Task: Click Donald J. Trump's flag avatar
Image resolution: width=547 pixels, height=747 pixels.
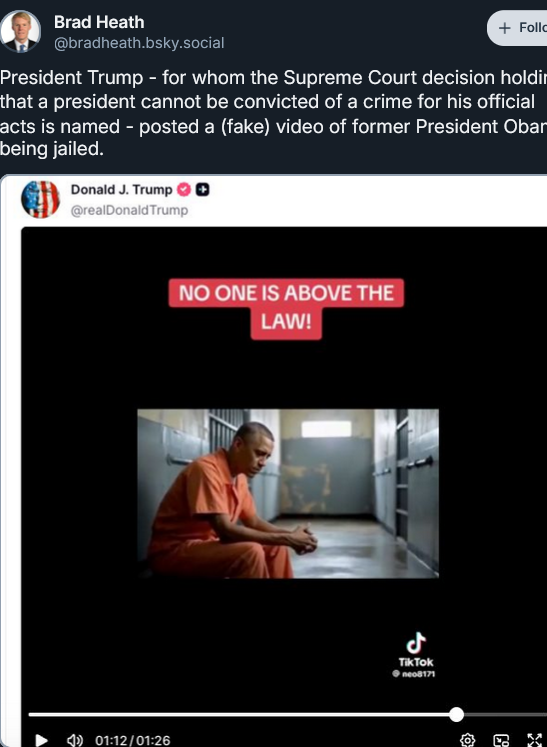Action: 41,199
